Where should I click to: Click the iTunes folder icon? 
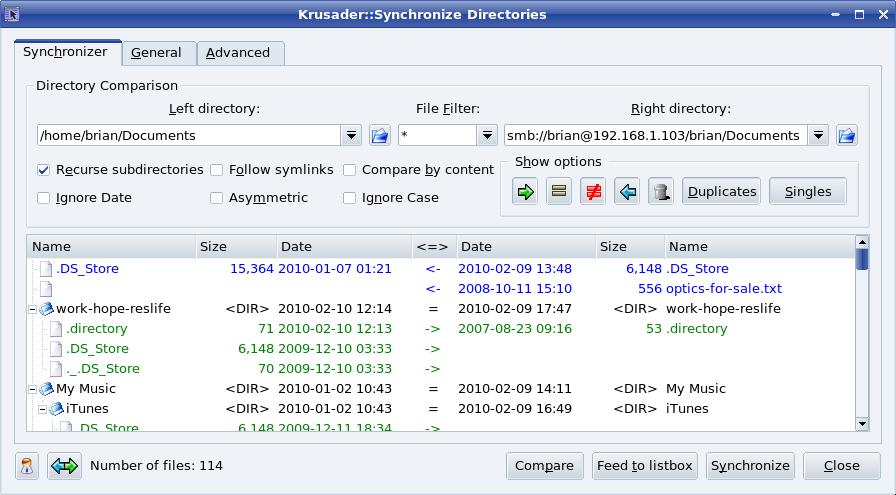tap(56, 409)
